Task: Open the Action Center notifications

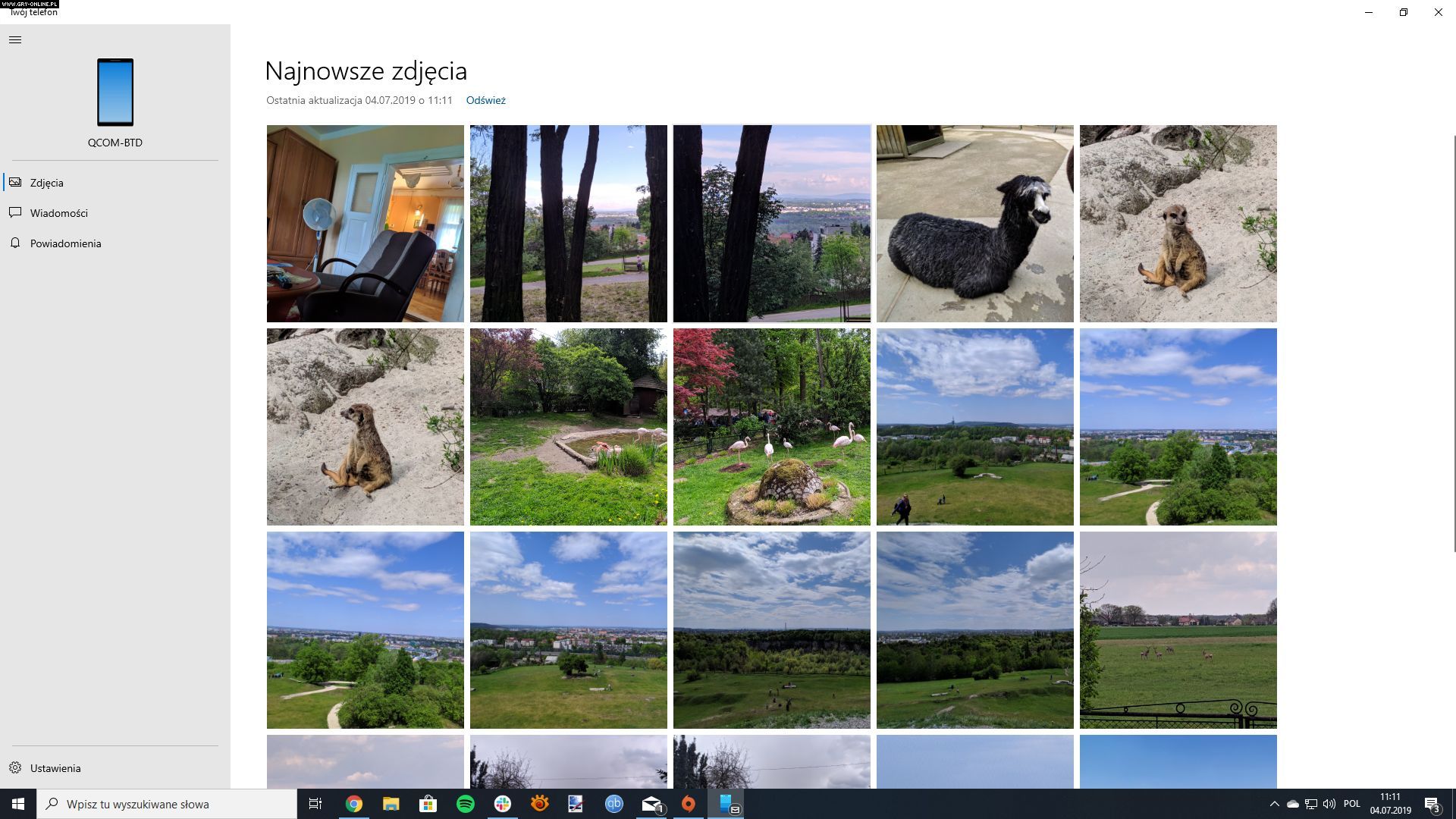Action: point(1432,804)
